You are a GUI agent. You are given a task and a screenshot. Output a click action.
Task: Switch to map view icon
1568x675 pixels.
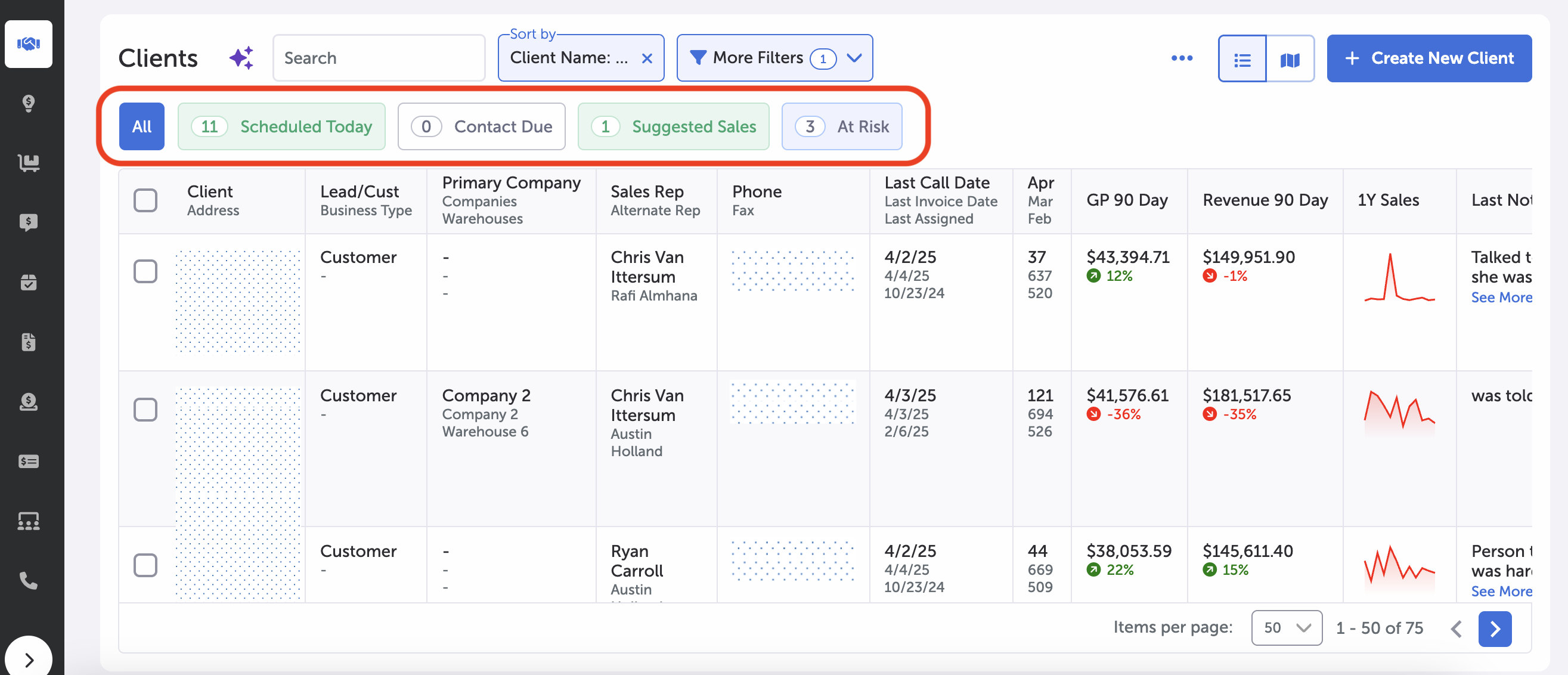pyautogui.click(x=1289, y=59)
